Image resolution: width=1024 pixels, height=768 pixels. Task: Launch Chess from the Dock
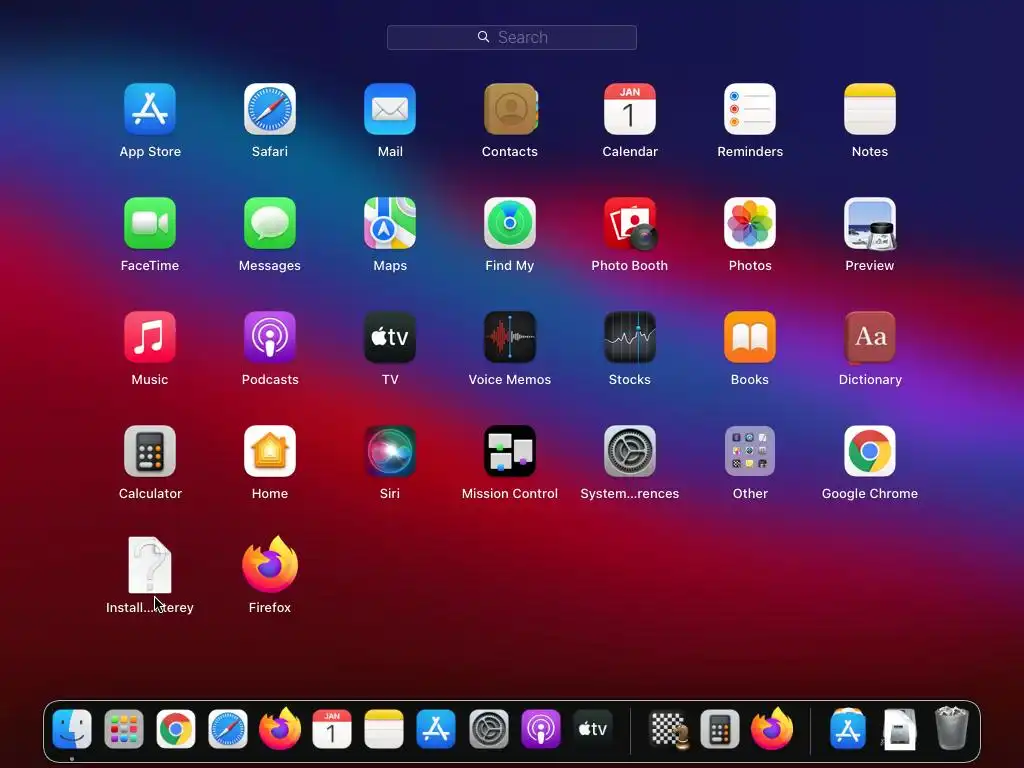coord(668,729)
